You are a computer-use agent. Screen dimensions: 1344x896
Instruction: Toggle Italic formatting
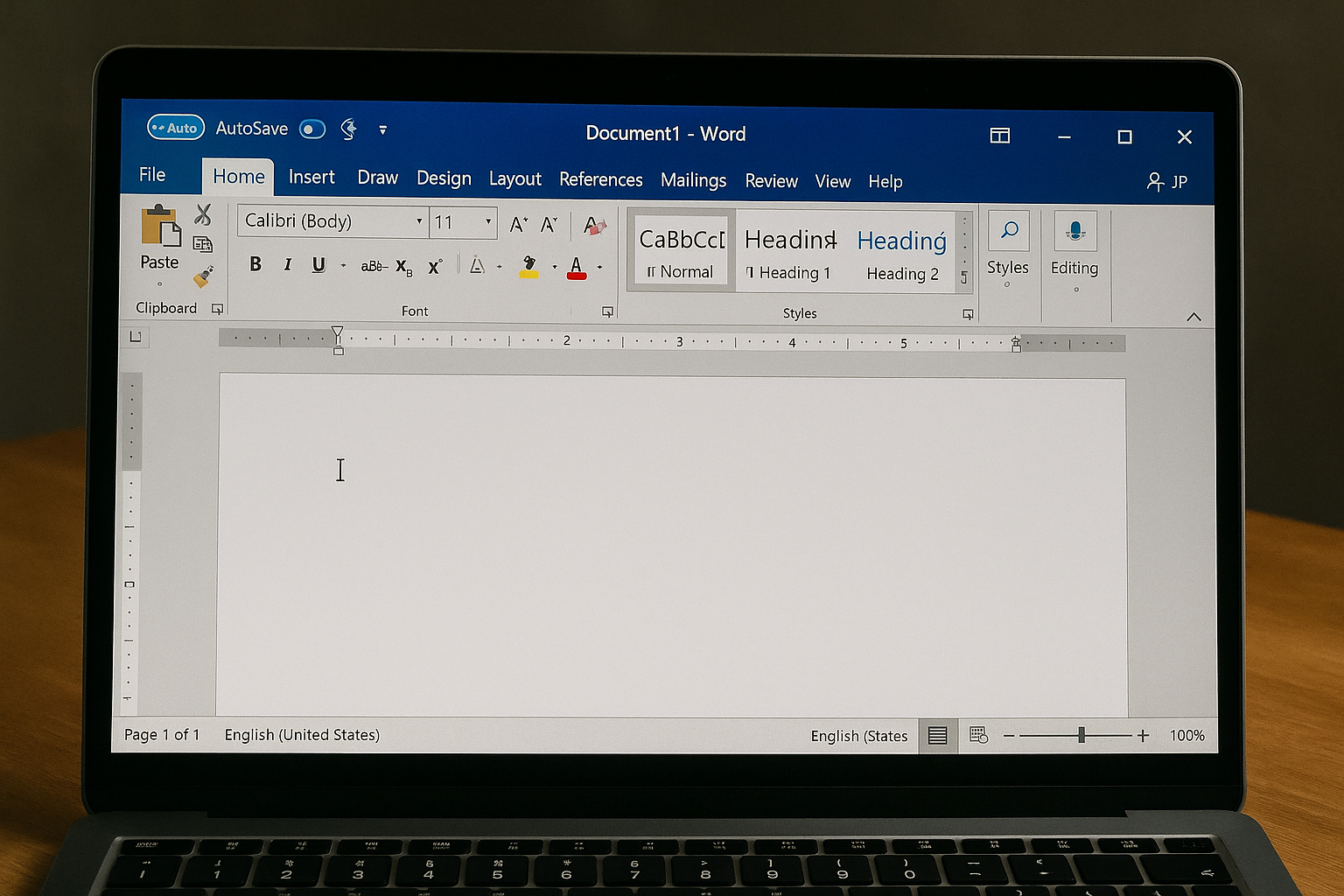pos(288,264)
